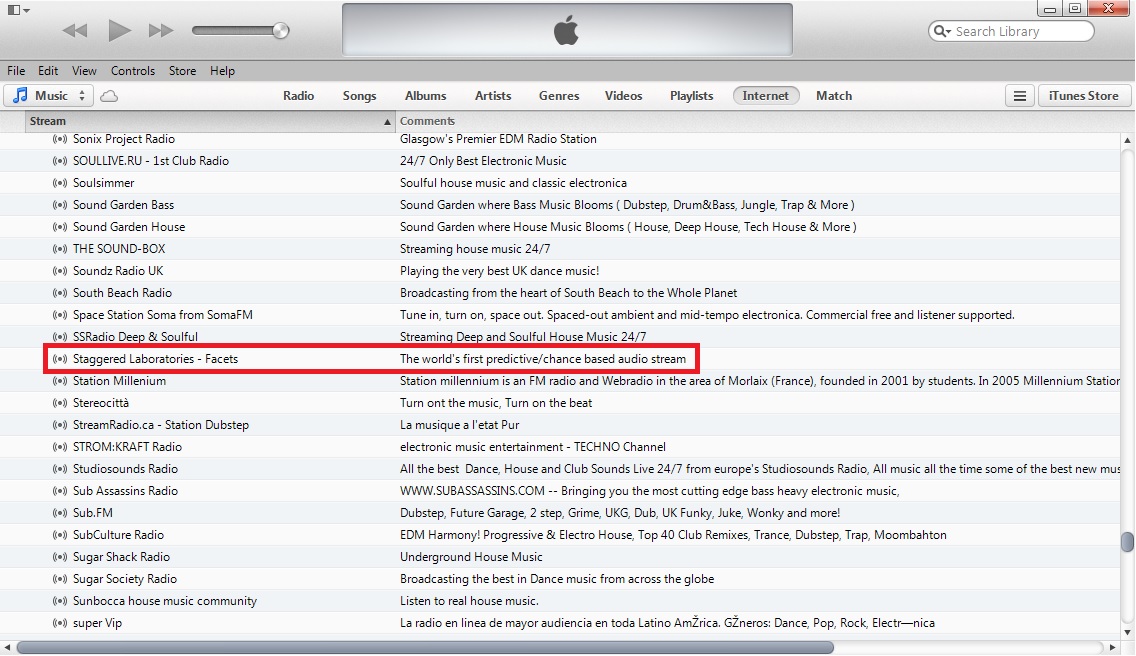Screen dimensions: 1136x656
Task: Open the iTunes Store
Action: pyautogui.click(x=1084, y=96)
